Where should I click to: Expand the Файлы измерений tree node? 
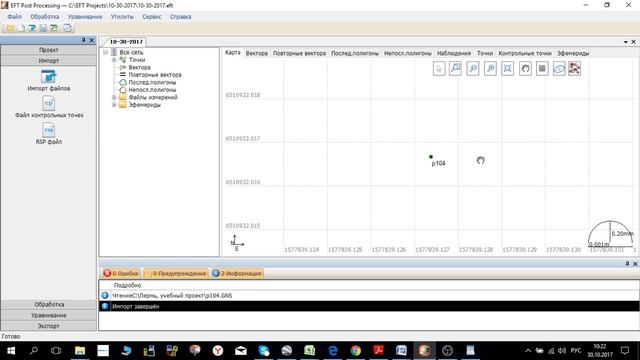[x=114, y=98]
